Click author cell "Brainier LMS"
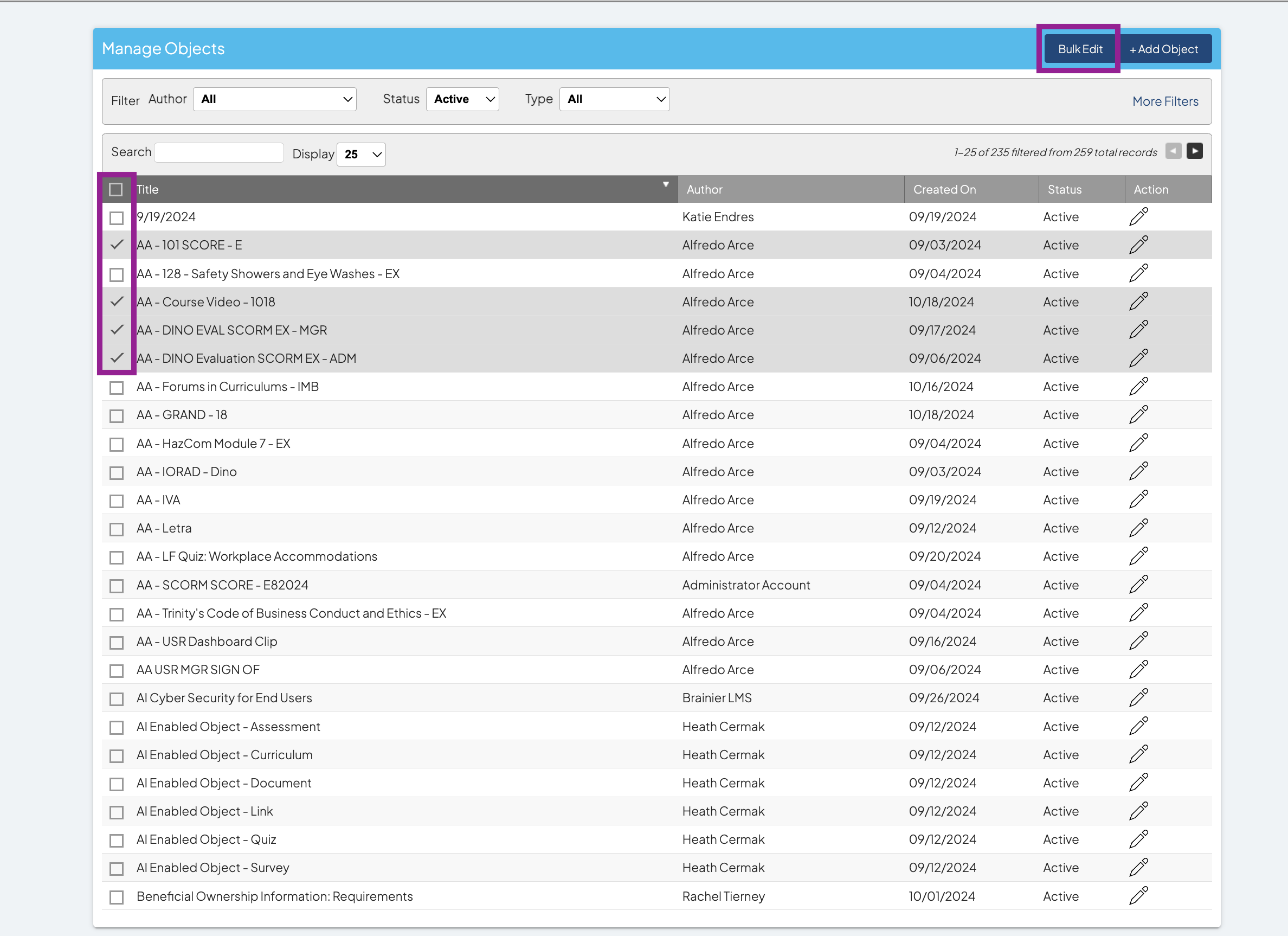Viewport: 1288px width, 936px height. (717, 698)
